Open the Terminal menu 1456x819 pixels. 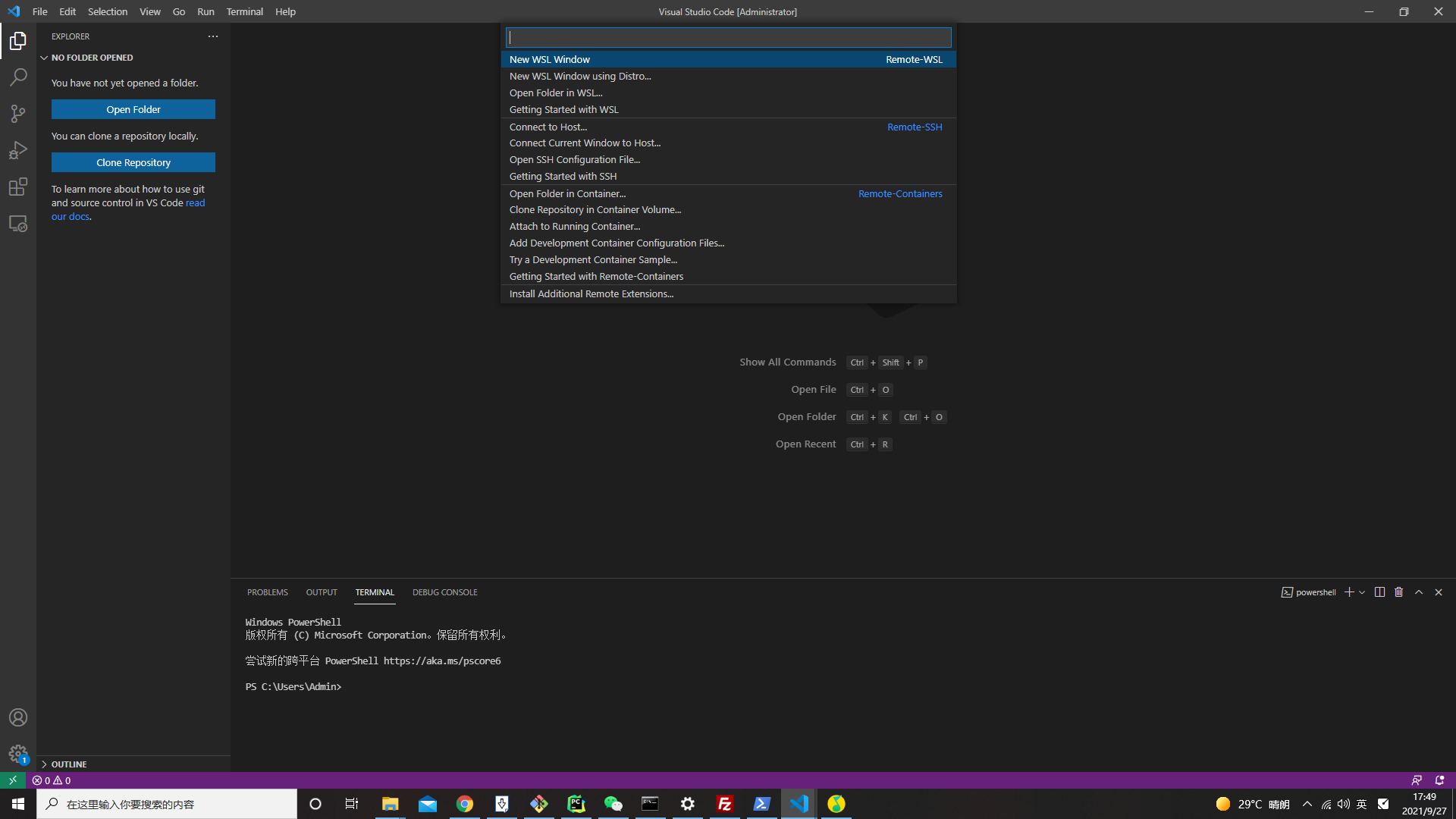[244, 11]
